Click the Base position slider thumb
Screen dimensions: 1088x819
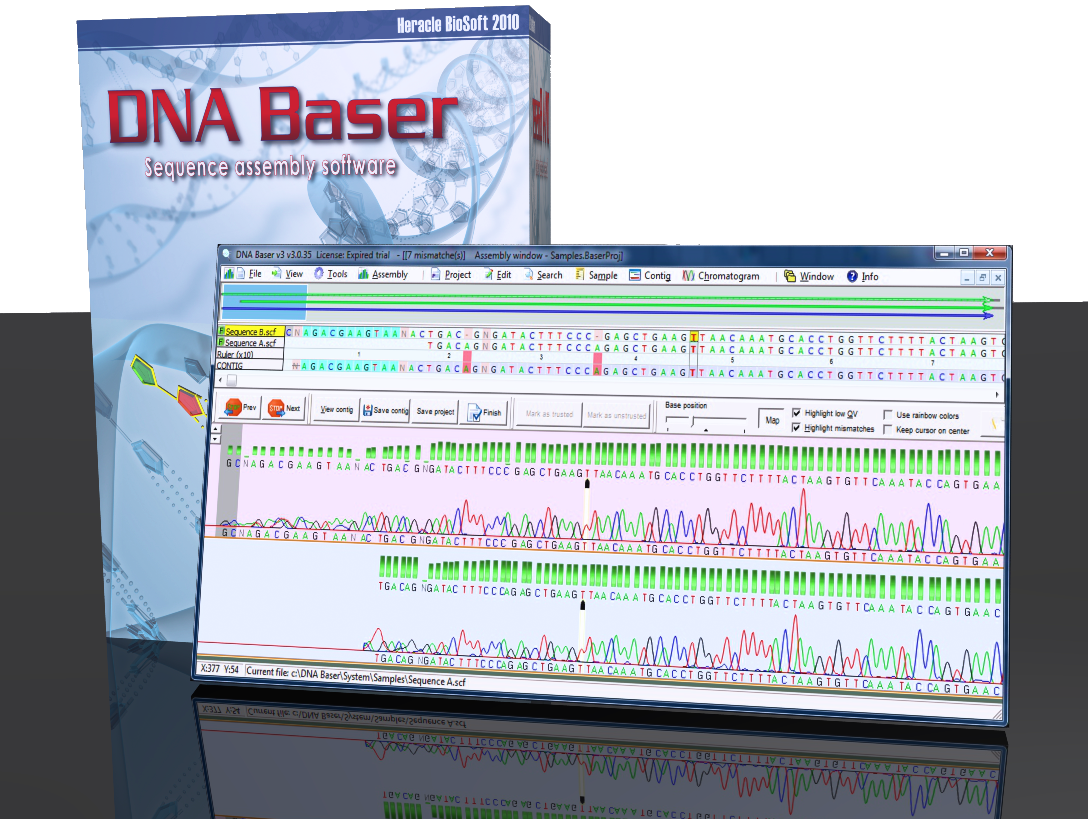point(692,422)
